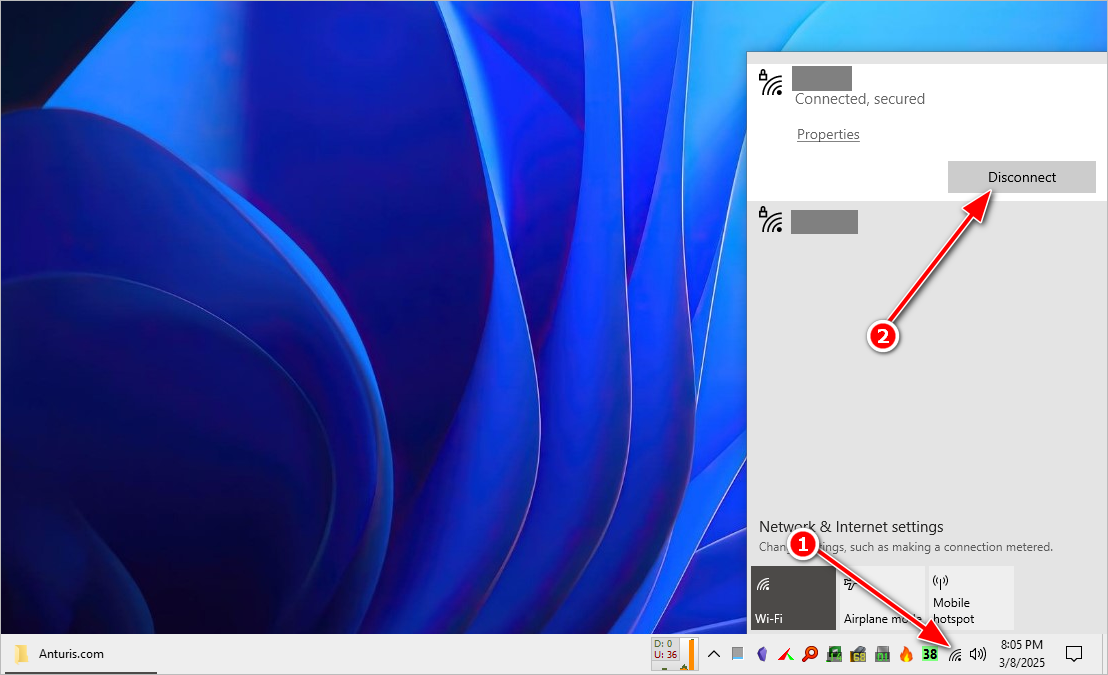The width and height of the screenshot is (1108, 675).
Task: Click the drive tray icon showing 01
Action: [882, 655]
